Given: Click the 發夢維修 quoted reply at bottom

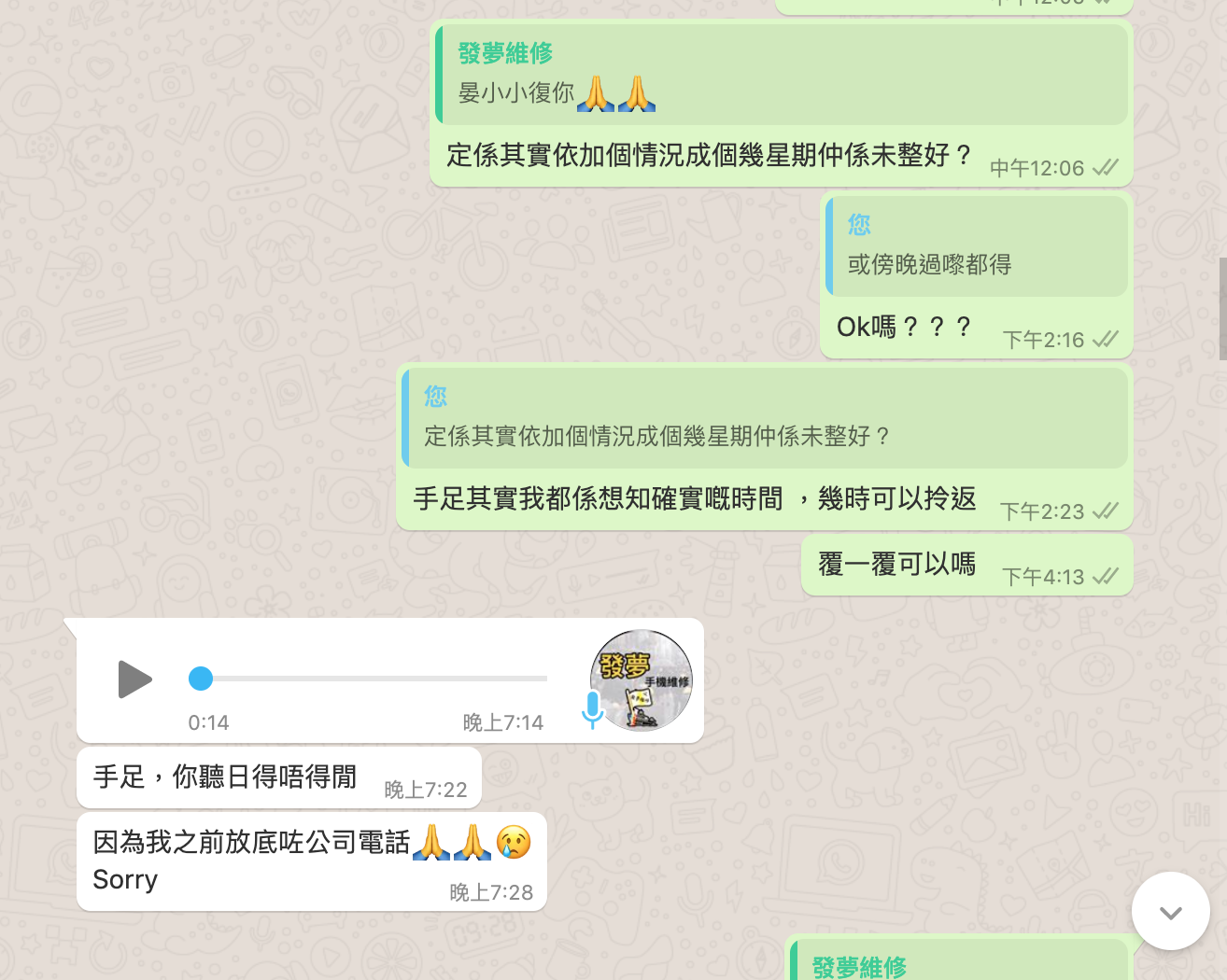Looking at the screenshot, I should (x=961, y=959).
